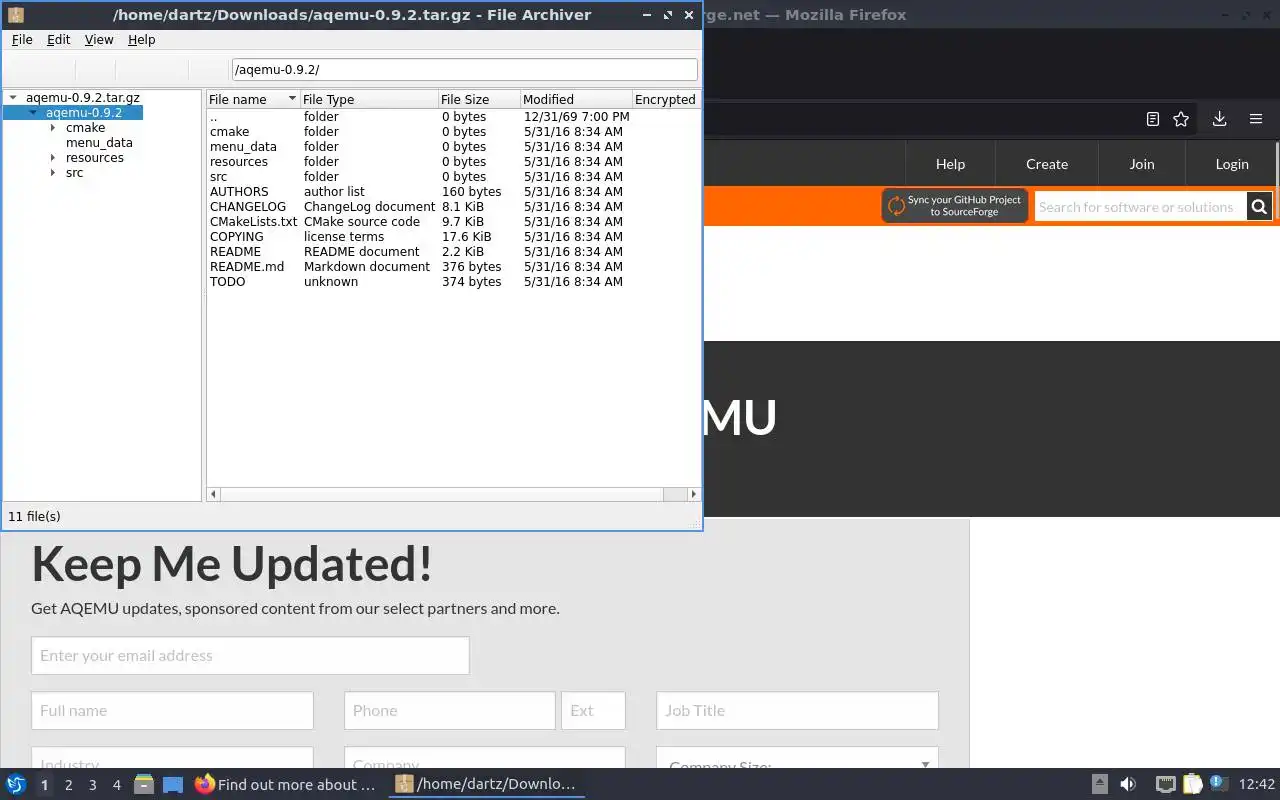This screenshot has height=800, width=1280.
Task: Collapse the aqemu-0.9.2 tree node
Action: (x=33, y=113)
